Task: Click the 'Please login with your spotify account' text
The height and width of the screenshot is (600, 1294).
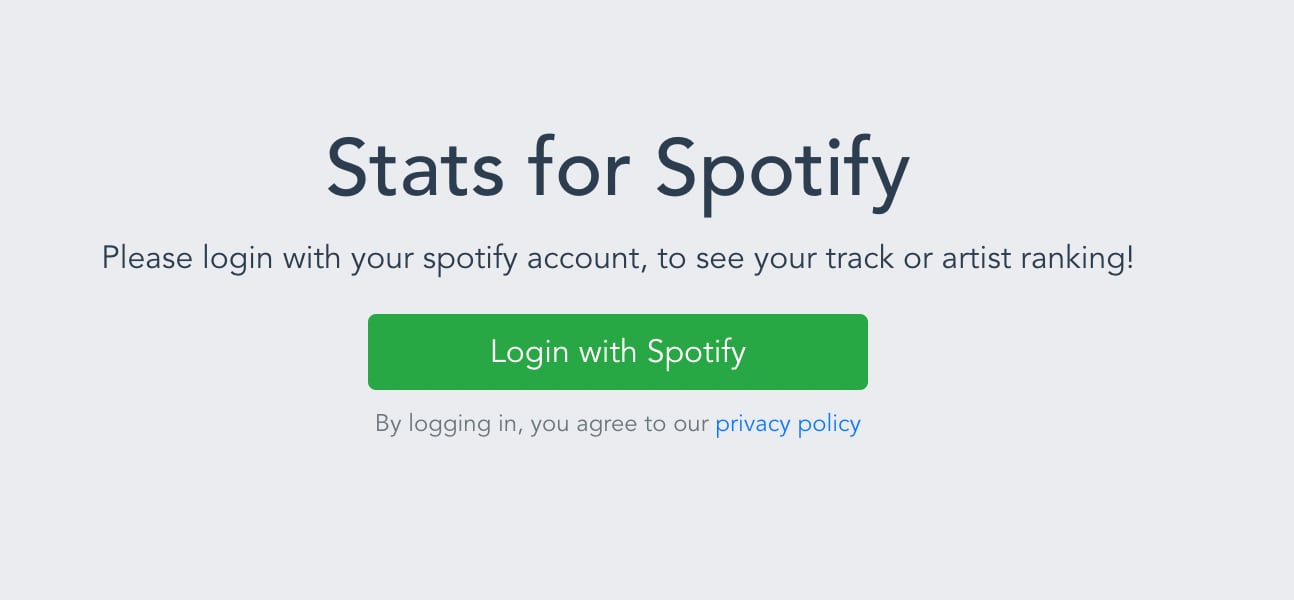Action: click(617, 258)
